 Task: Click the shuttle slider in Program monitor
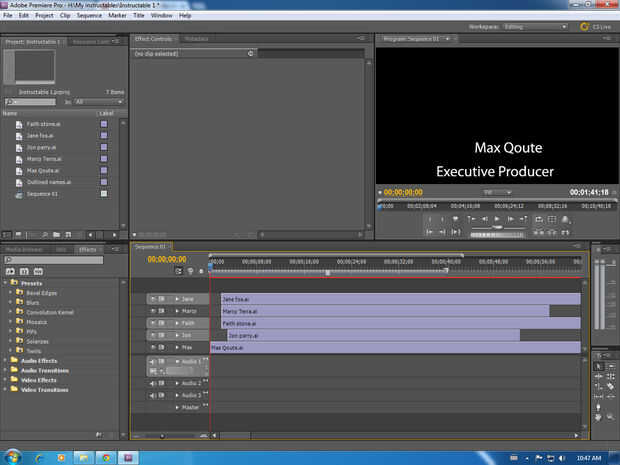[x=498, y=227]
